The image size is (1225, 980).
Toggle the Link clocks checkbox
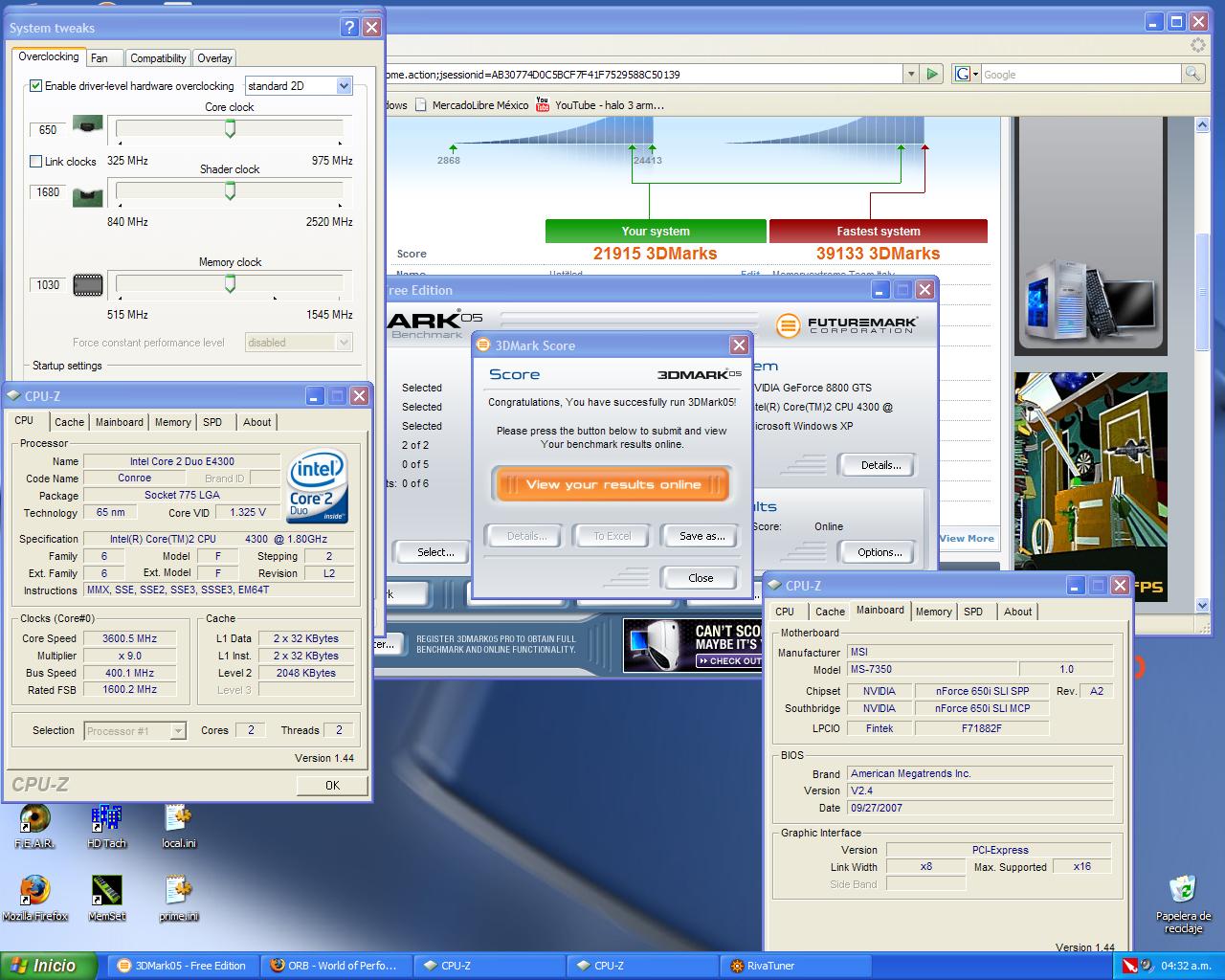[36, 161]
